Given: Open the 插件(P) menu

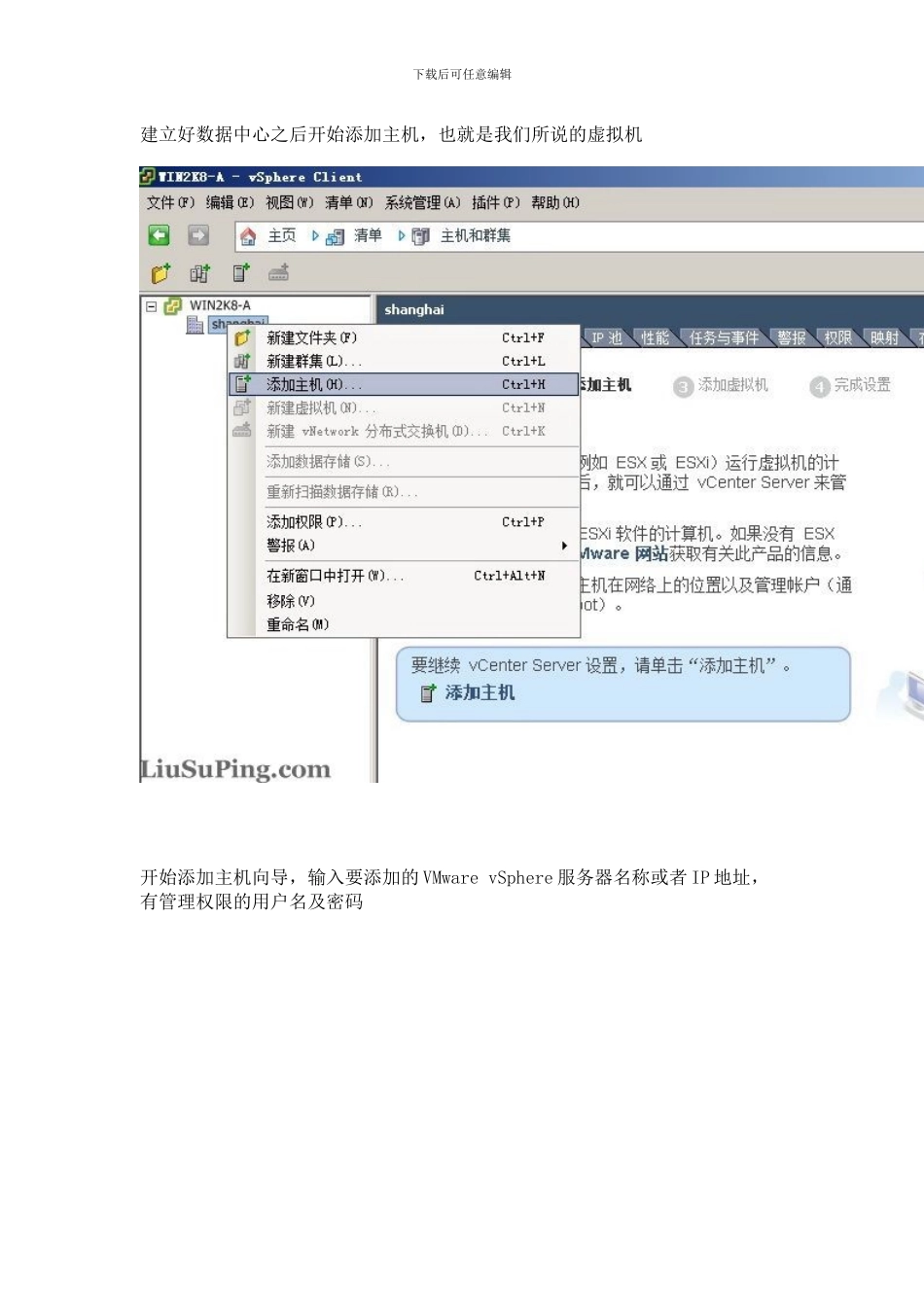Looking at the screenshot, I should coord(496,202).
